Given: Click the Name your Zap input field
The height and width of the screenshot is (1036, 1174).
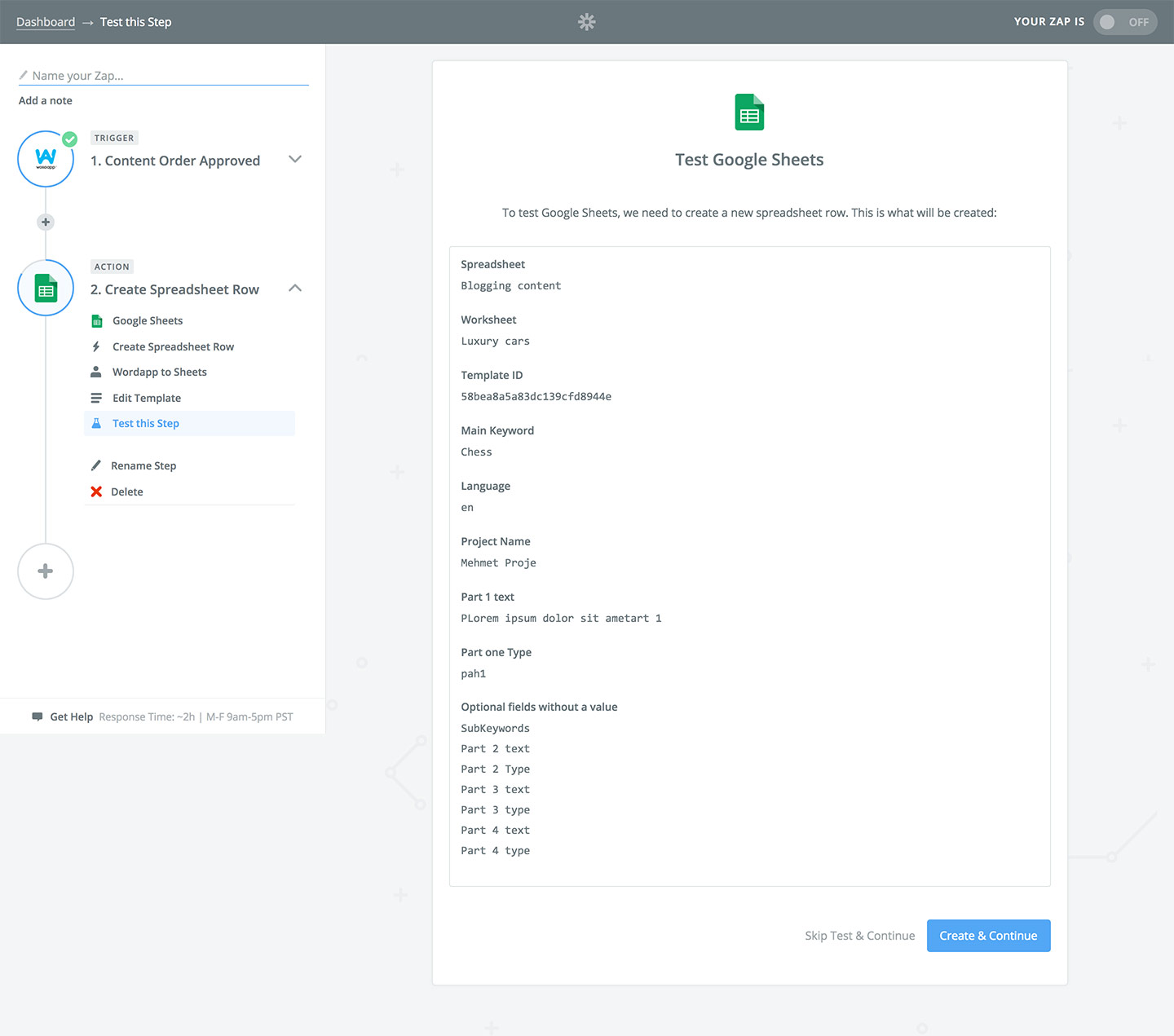Looking at the screenshot, I should pyautogui.click(x=163, y=75).
